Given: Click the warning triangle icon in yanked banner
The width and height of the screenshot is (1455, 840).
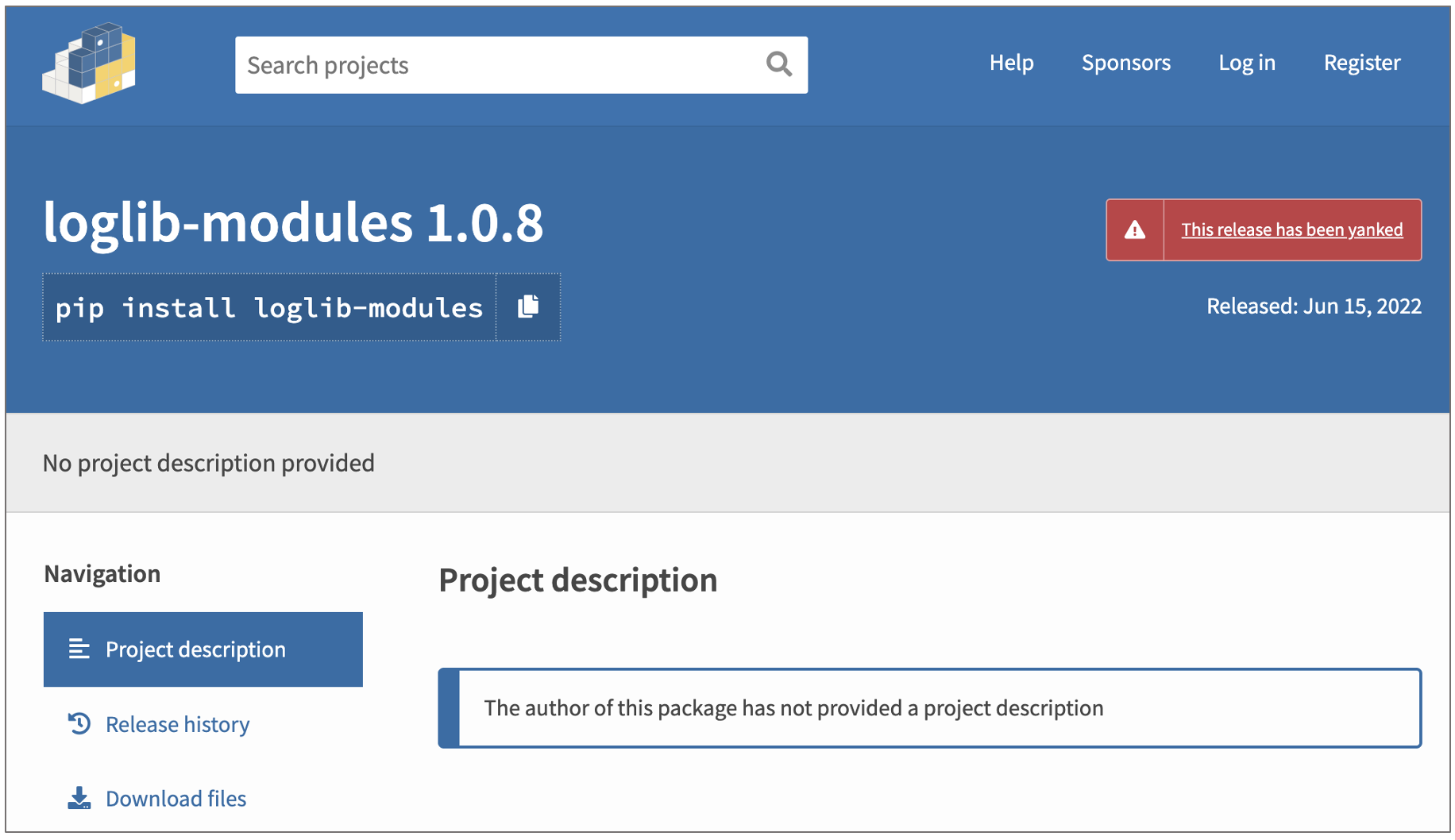Looking at the screenshot, I should (x=1135, y=230).
